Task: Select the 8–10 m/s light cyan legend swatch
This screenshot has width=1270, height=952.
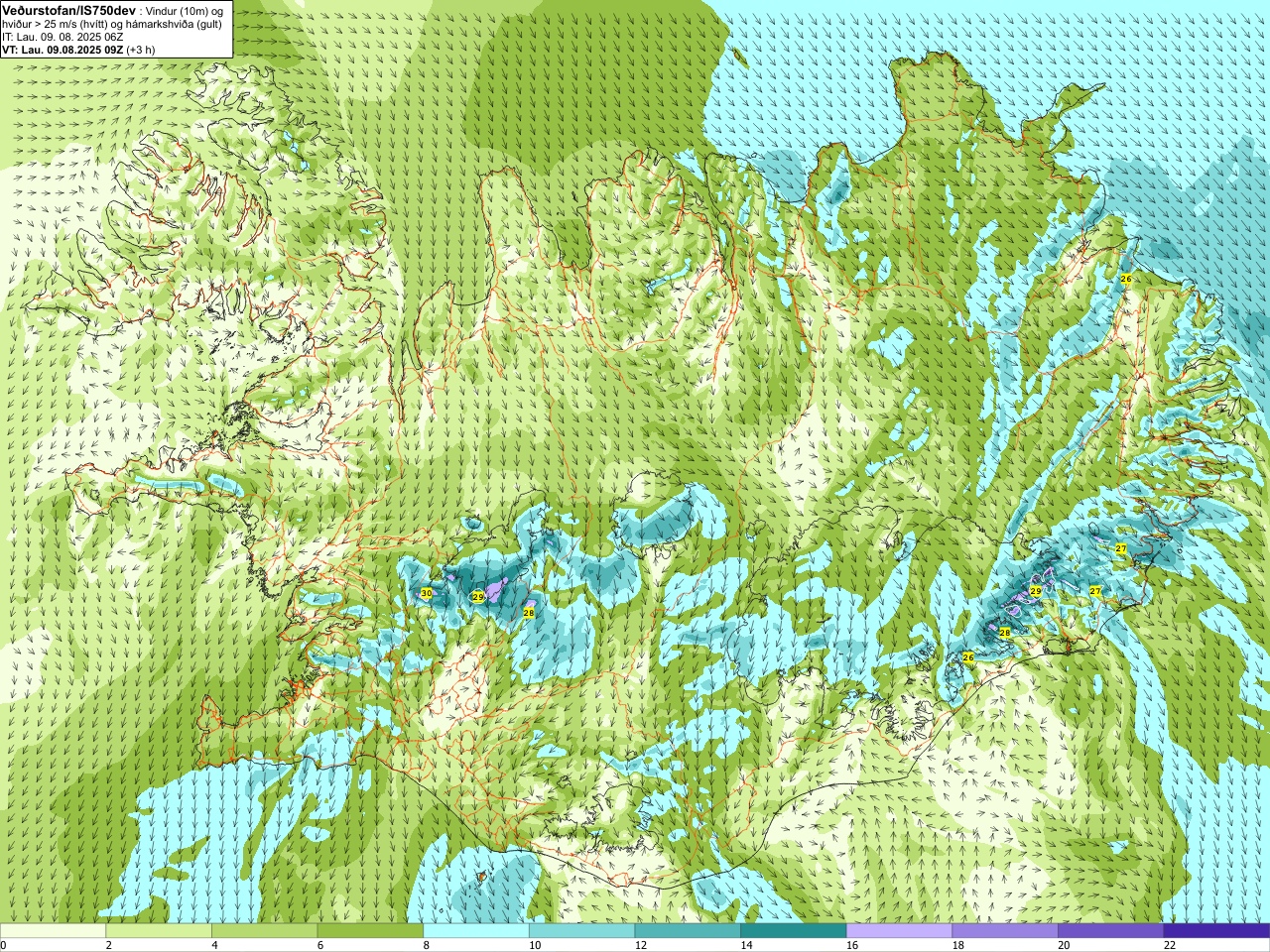Action: point(476,931)
